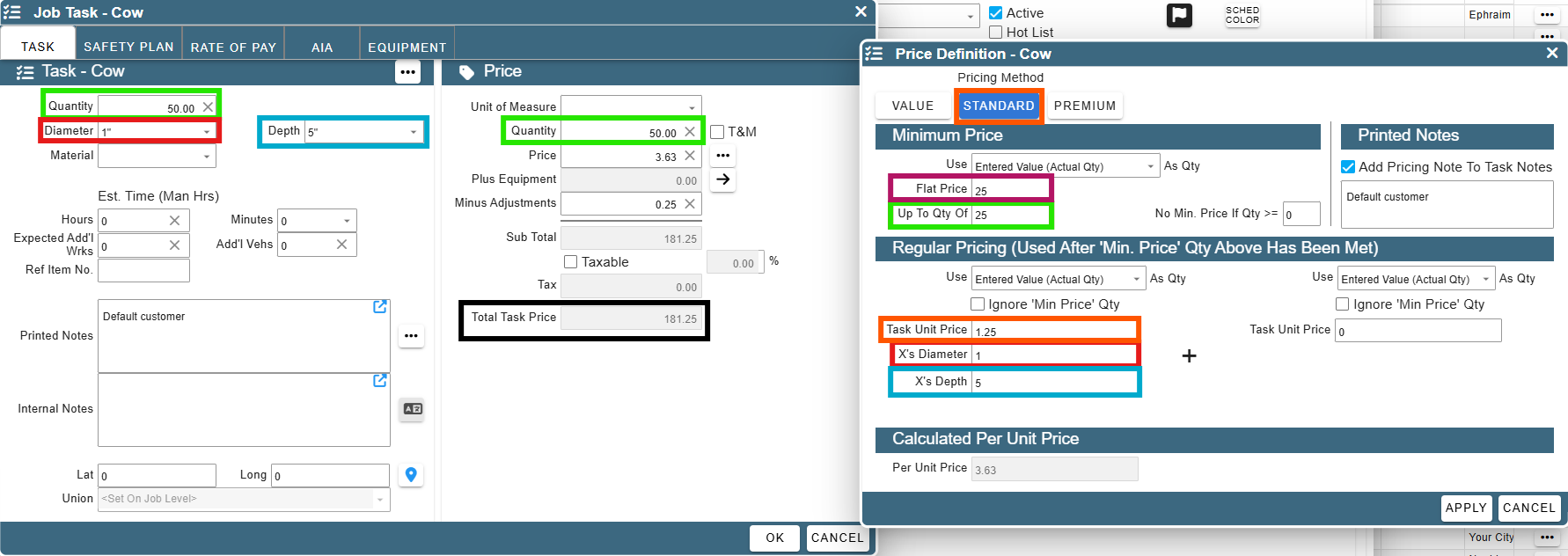The image size is (1568, 556).
Task: Click the Plus Equipment arrow button
Action: tap(723, 179)
